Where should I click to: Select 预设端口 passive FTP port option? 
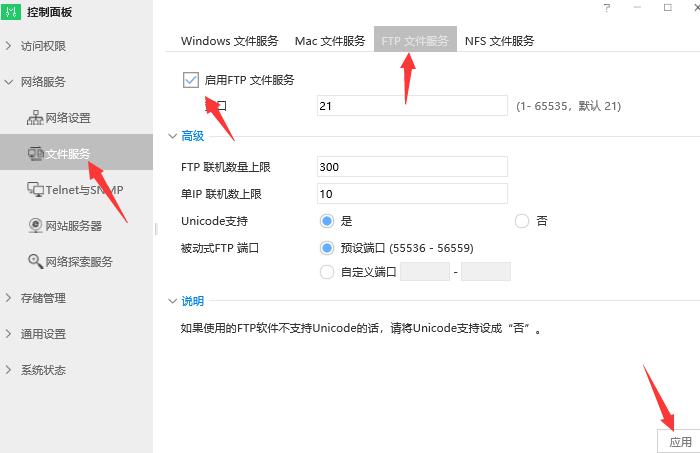click(326, 247)
